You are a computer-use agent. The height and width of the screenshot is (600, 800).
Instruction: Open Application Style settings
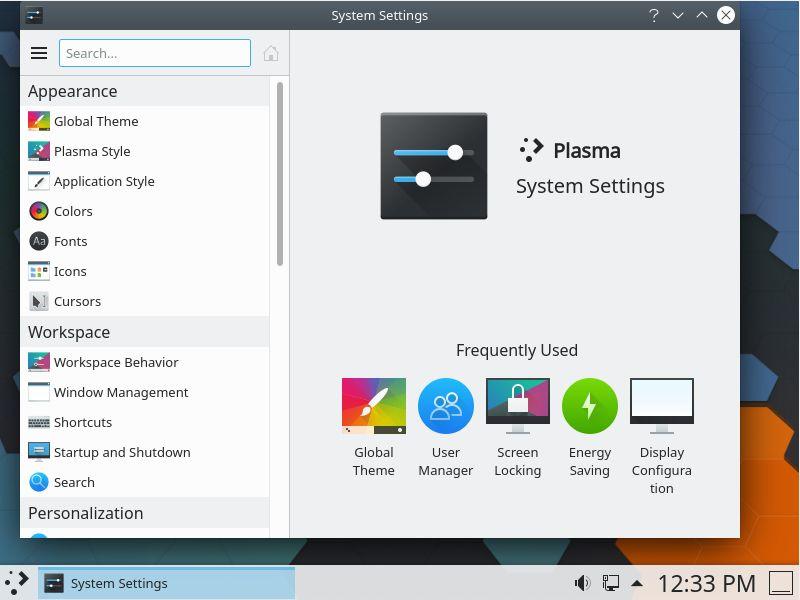tap(104, 181)
